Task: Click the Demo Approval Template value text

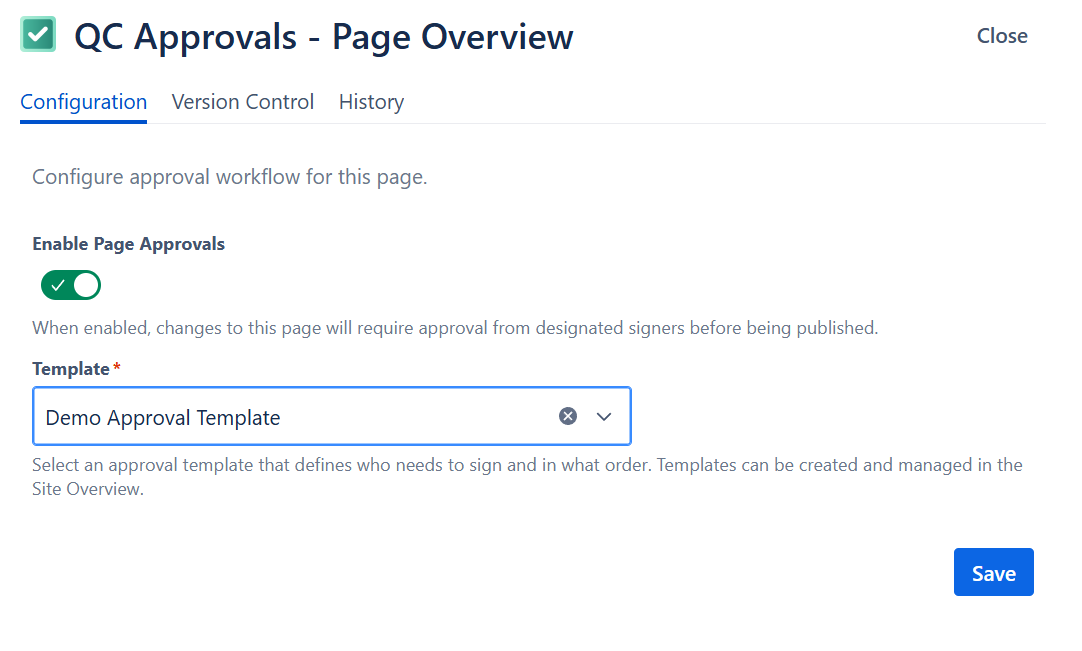Action: (x=163, y=417)
